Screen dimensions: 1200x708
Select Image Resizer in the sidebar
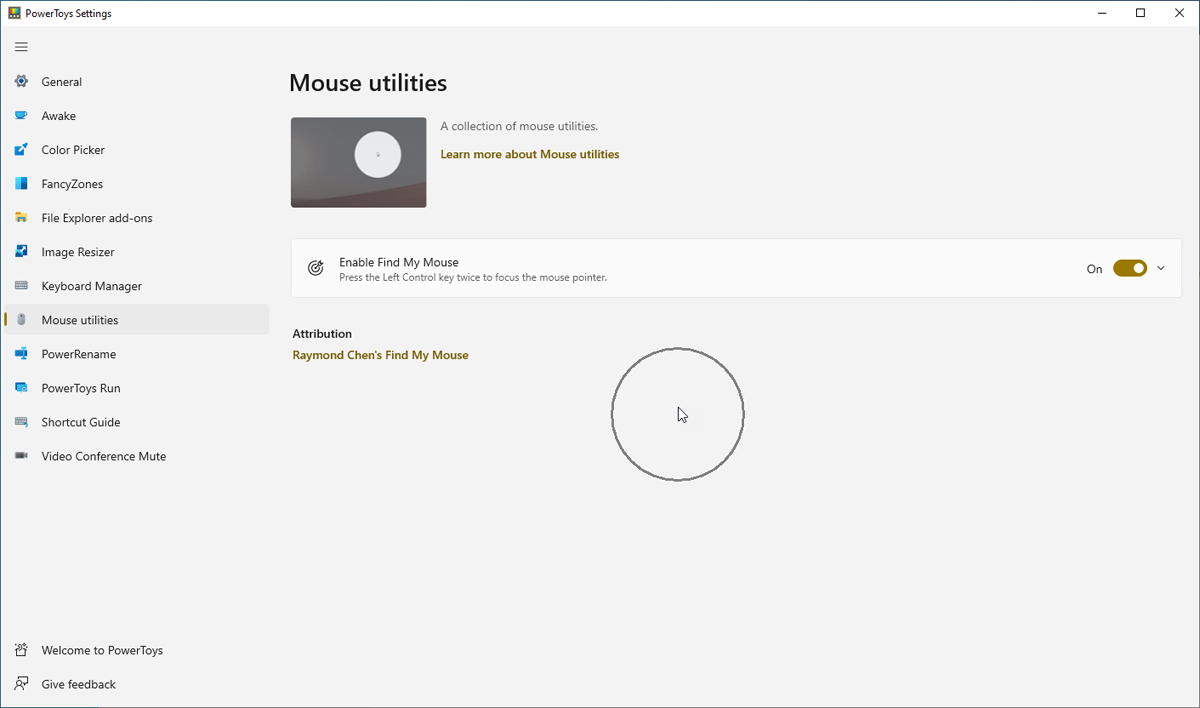point(136,252)
